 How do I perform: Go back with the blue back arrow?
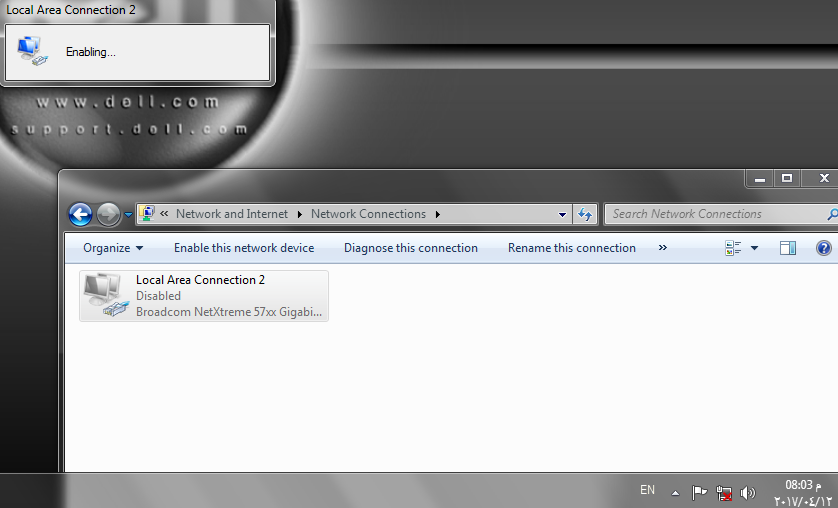point(80,215)
